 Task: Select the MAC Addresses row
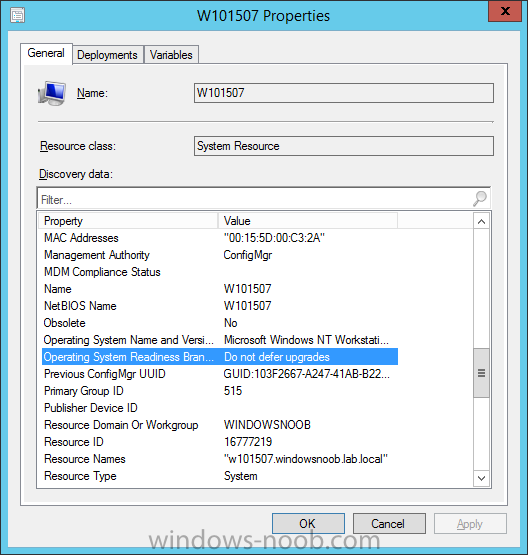219,238
